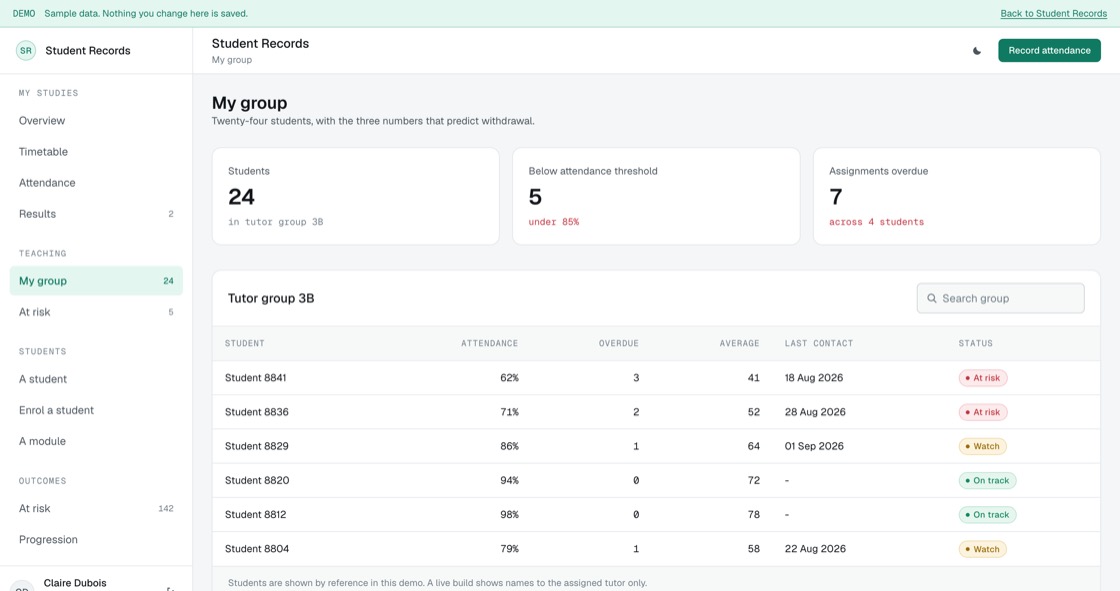Viewport: 1120px width, 591px height.
Task: Click the Watch badge for Student 8829
Action: pyautogui.click(x=982, y=447)
